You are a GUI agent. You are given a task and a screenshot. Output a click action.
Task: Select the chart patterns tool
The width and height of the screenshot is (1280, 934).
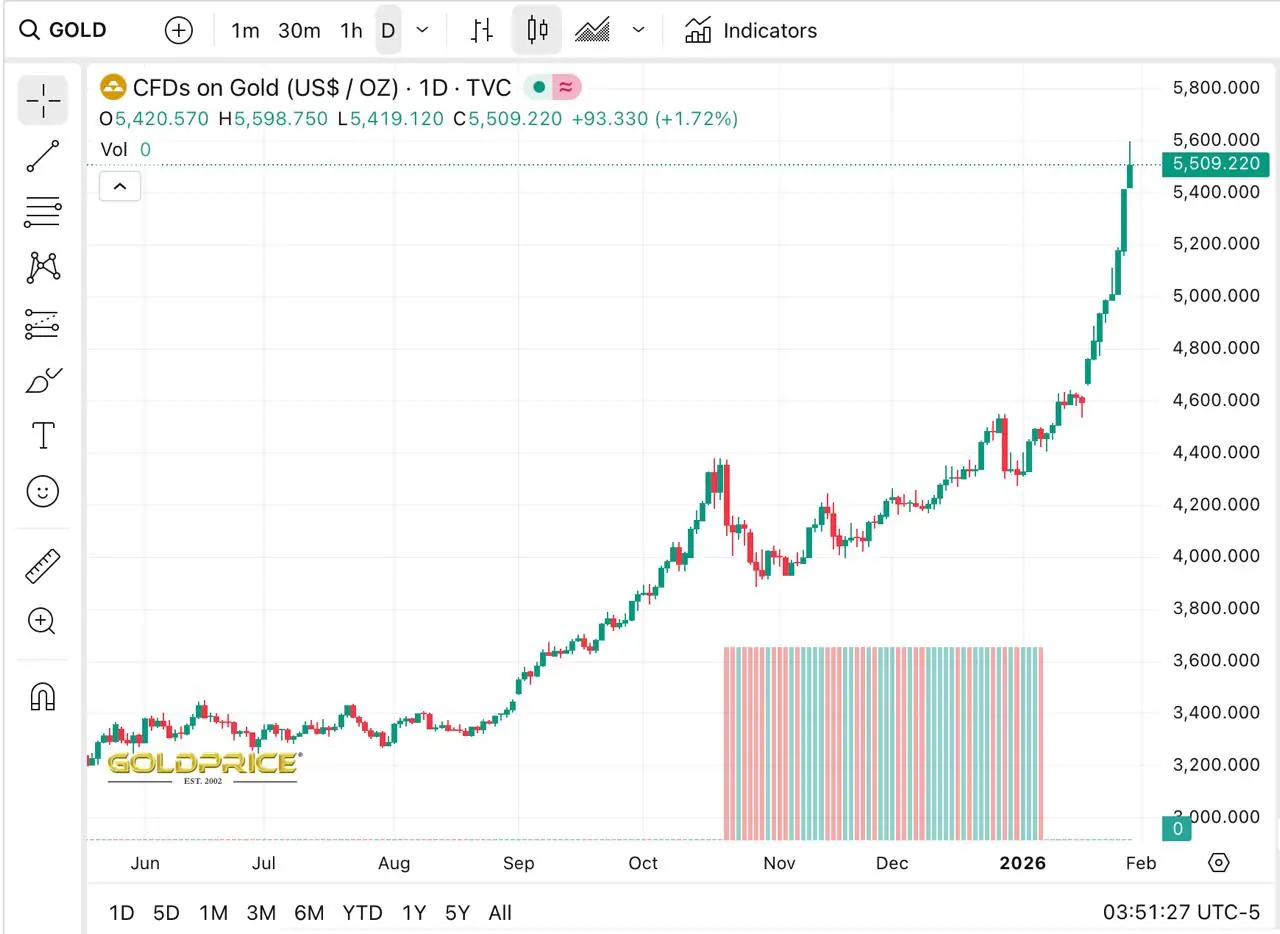[43, 267]
